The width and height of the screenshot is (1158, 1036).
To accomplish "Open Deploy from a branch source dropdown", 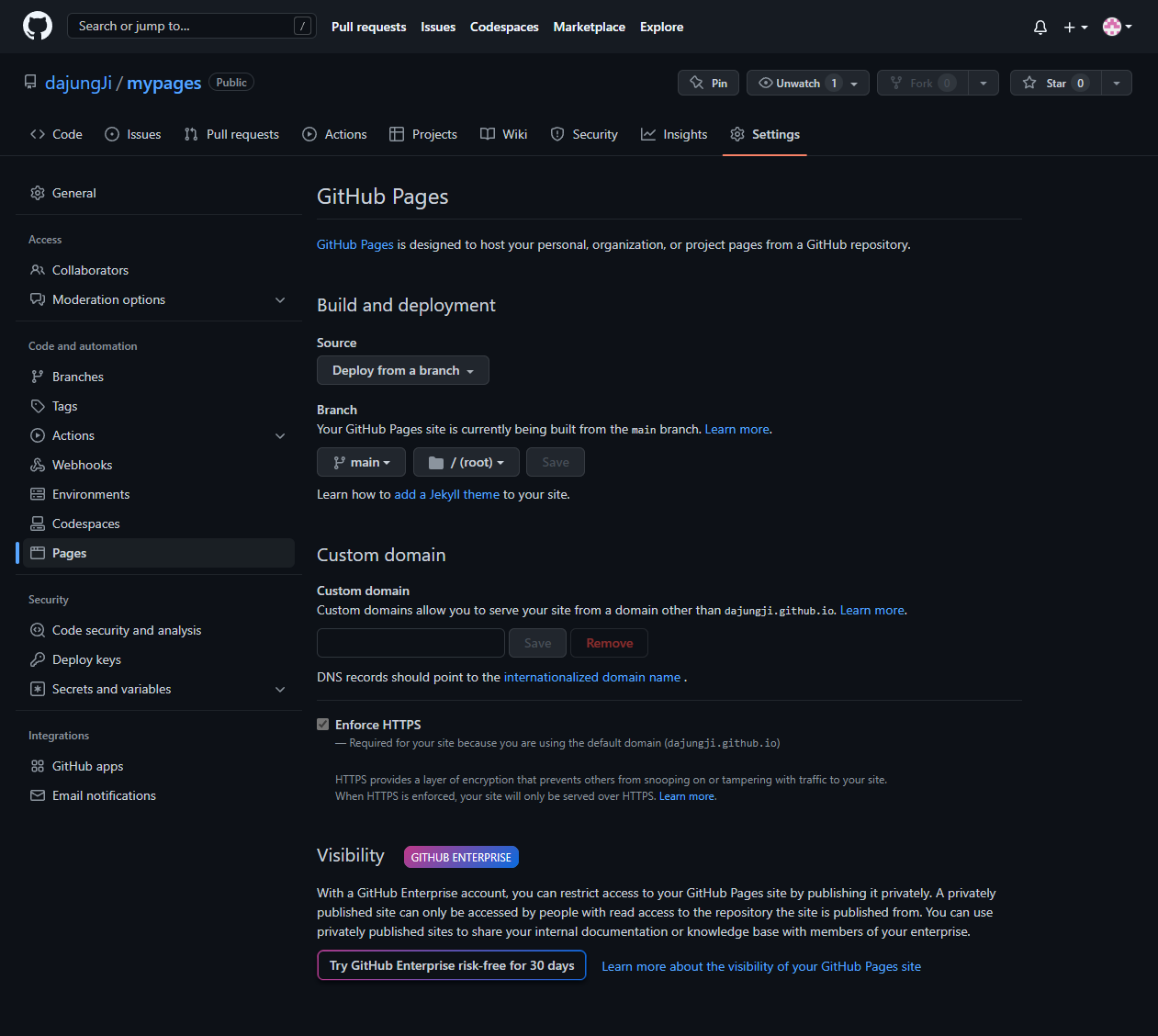I will pos(403,370).
